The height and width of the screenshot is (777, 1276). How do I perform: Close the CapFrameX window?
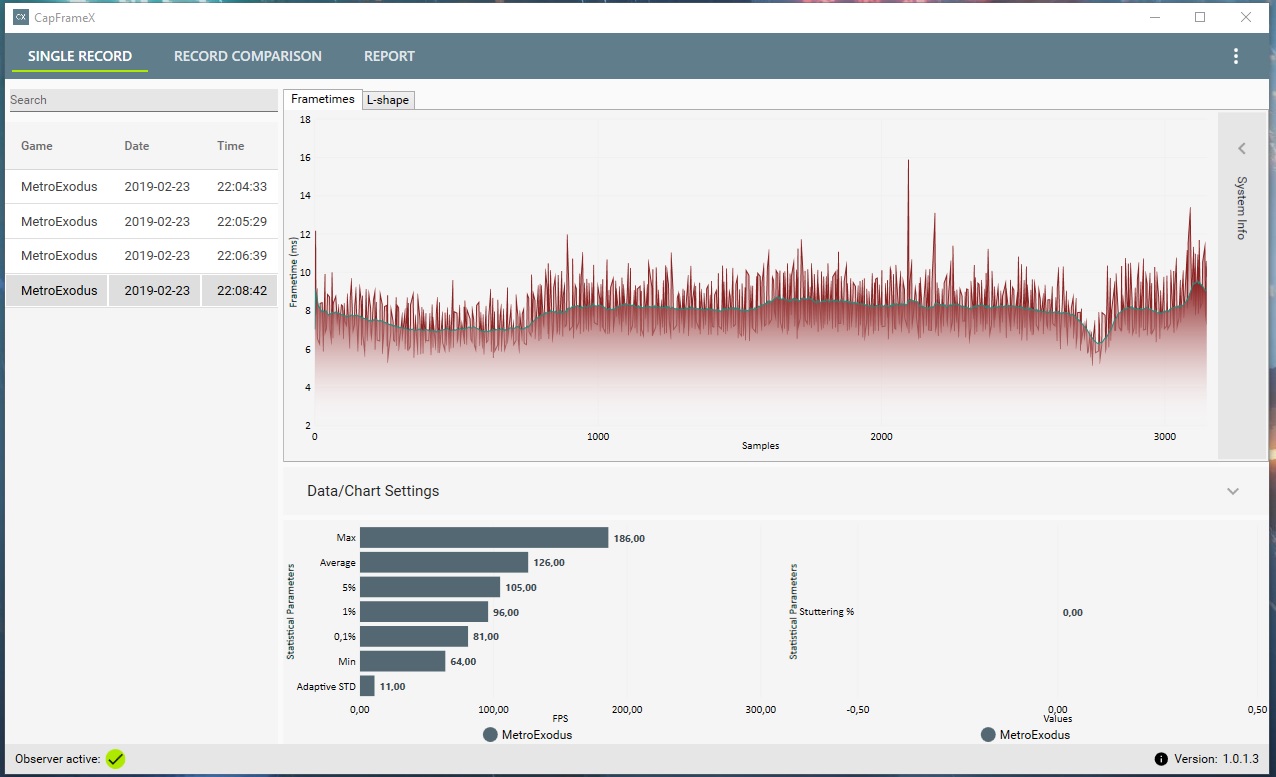[1246, 17]
